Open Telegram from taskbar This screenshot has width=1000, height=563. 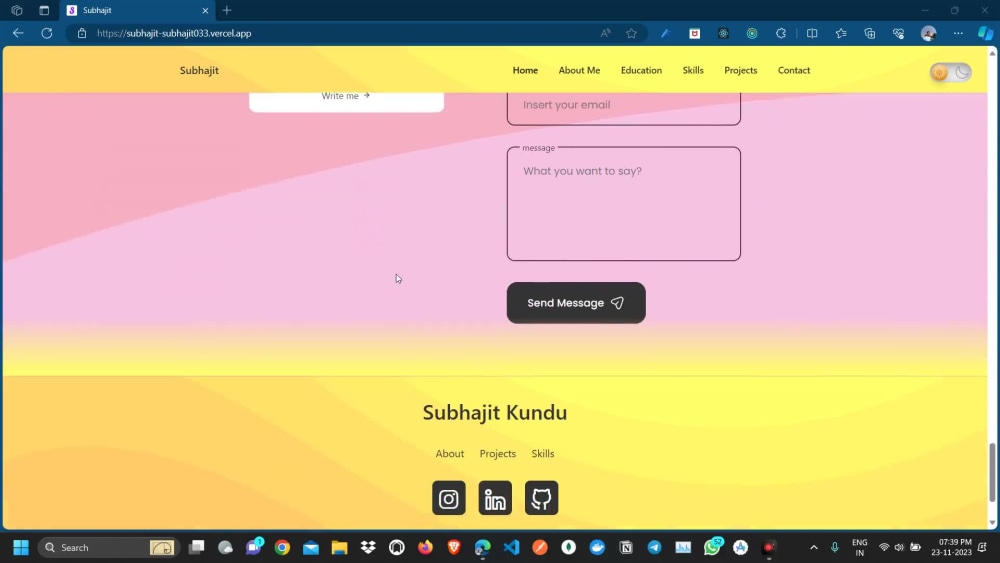click(654, 547)
